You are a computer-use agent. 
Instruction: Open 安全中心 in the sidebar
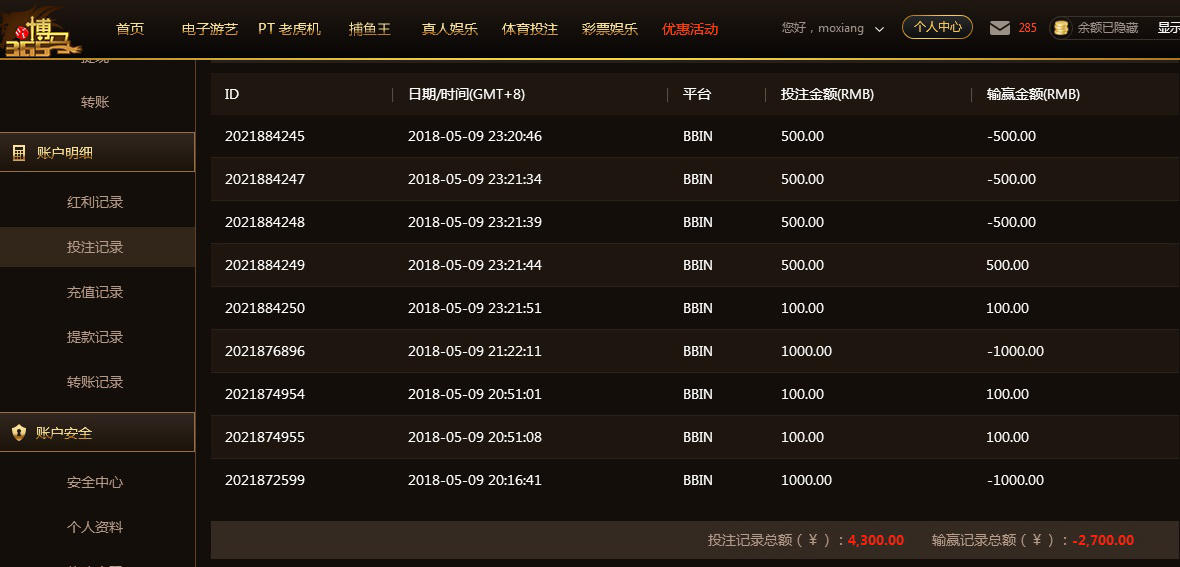(95, 483)
